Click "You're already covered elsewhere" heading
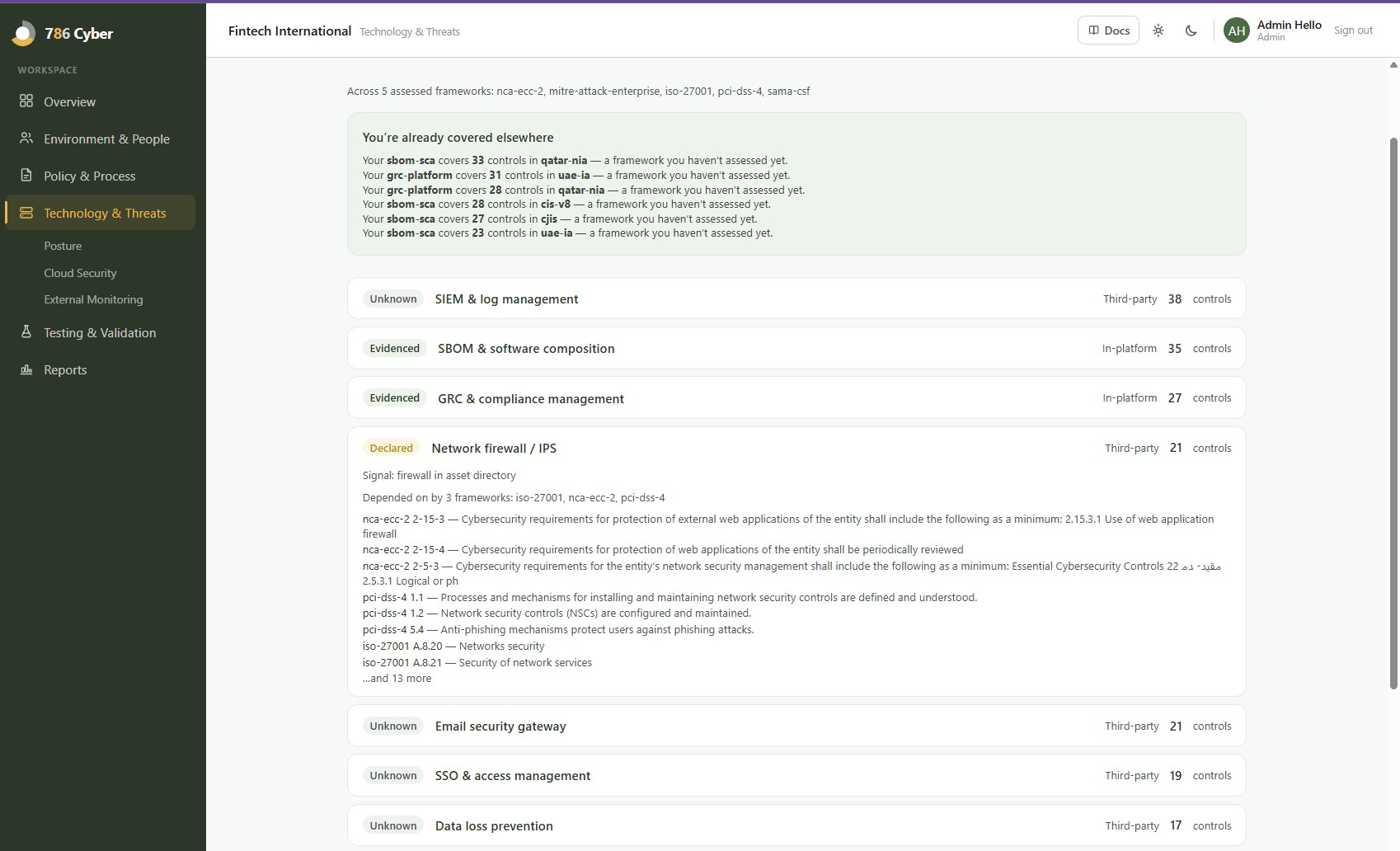This screenshot has width=1400, height=851. pos(458,138)
